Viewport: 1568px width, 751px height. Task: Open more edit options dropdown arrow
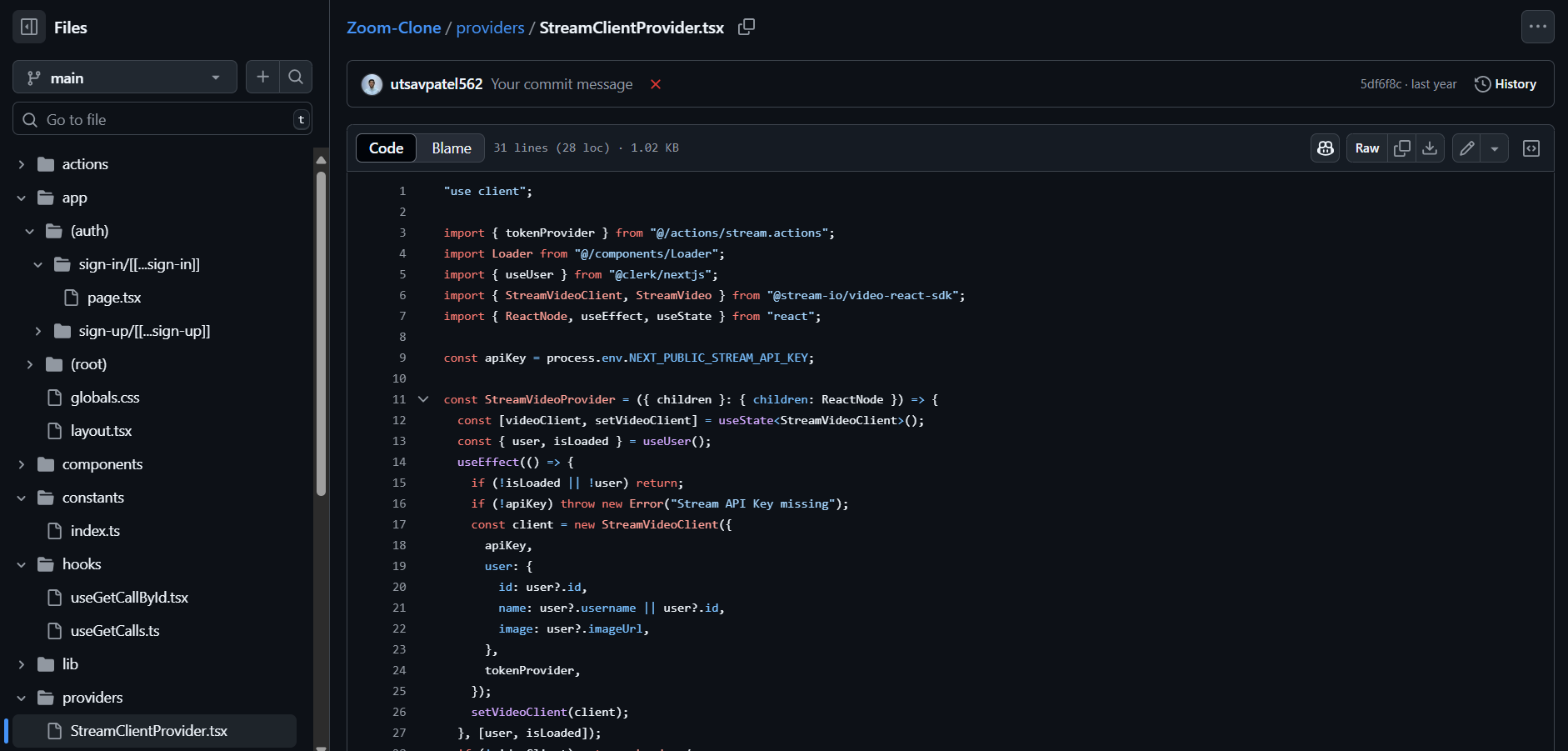(x=1495, y=148)
